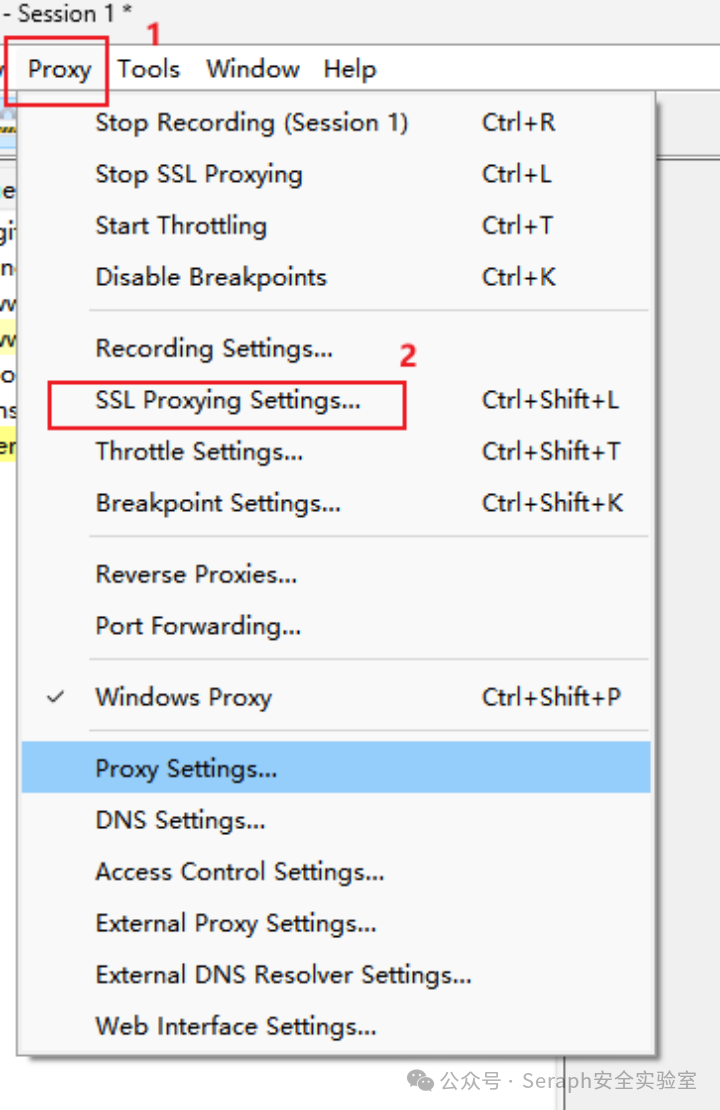Open SSL Proxying Settings...

point(336,400)
